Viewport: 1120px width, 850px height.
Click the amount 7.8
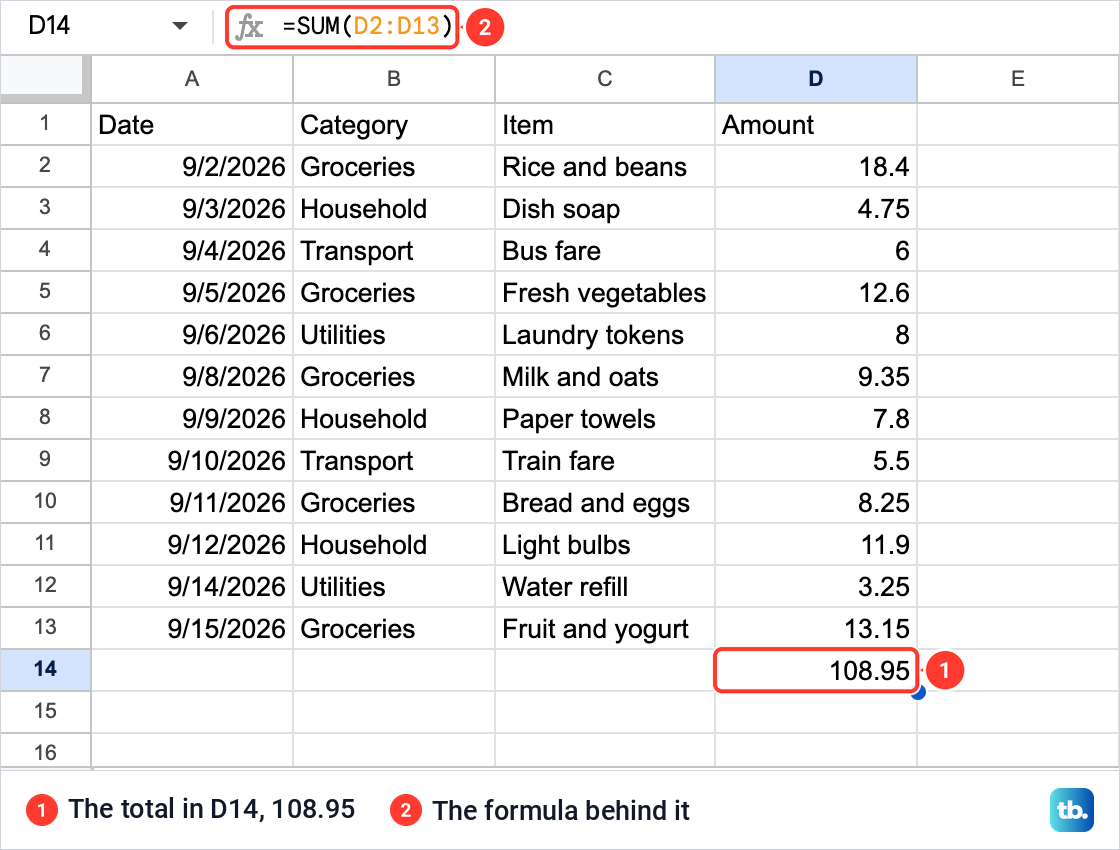click(816, 419)
